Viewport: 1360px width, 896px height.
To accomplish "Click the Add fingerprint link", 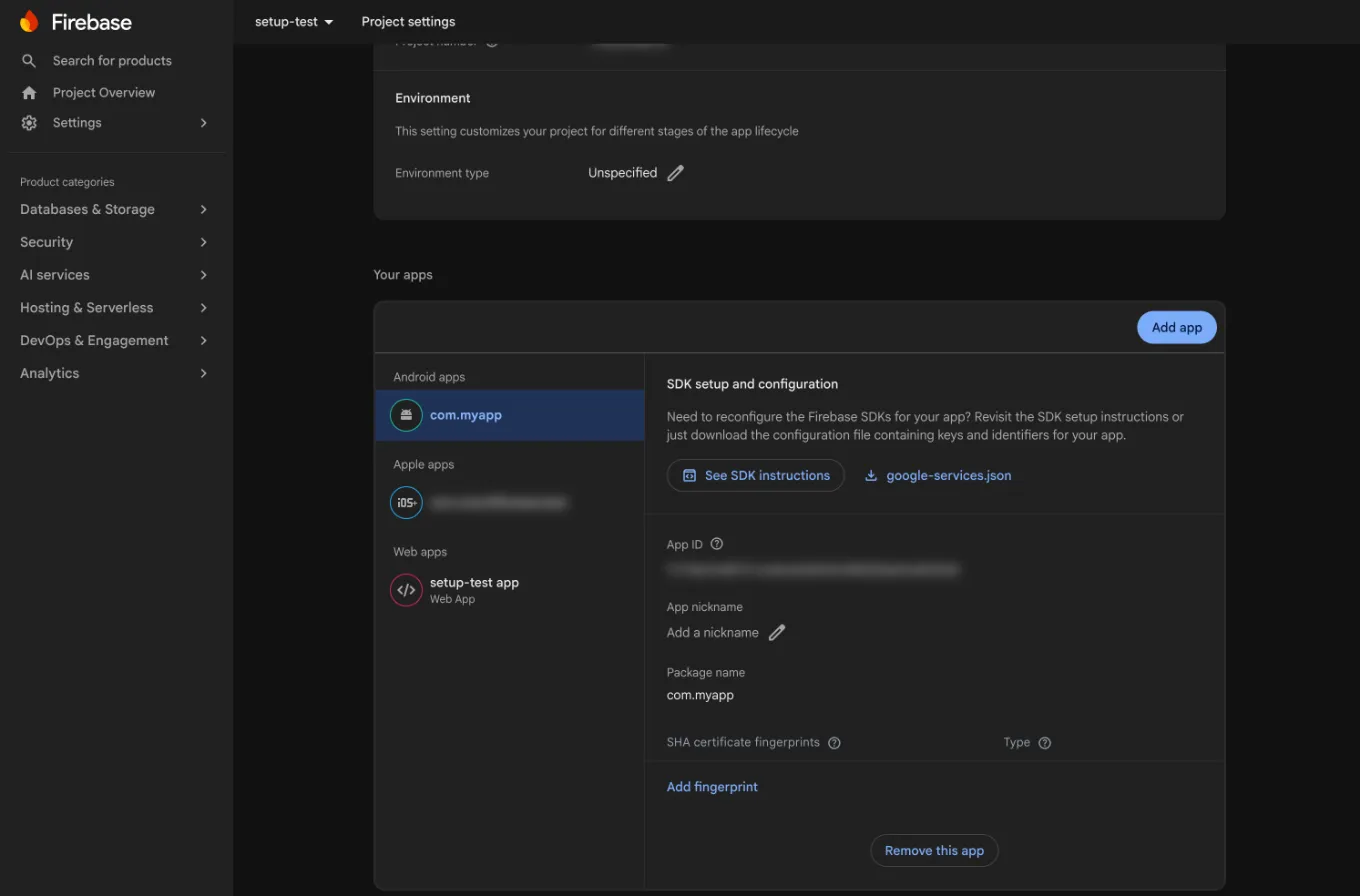I will (x=712, y=787).
